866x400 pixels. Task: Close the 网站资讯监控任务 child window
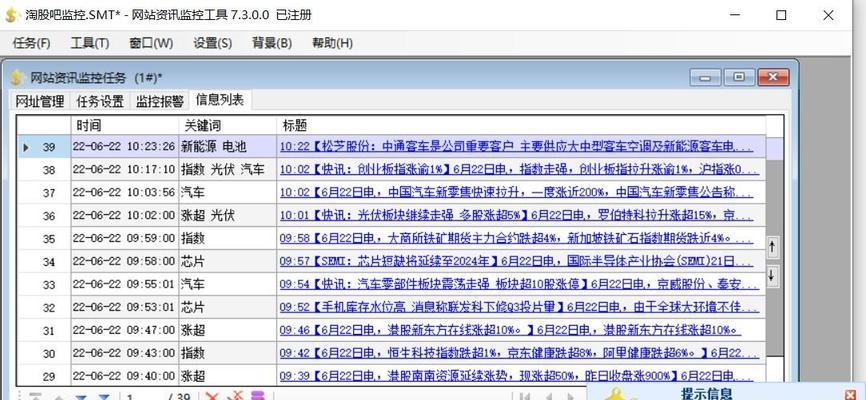tap(773, 77)
